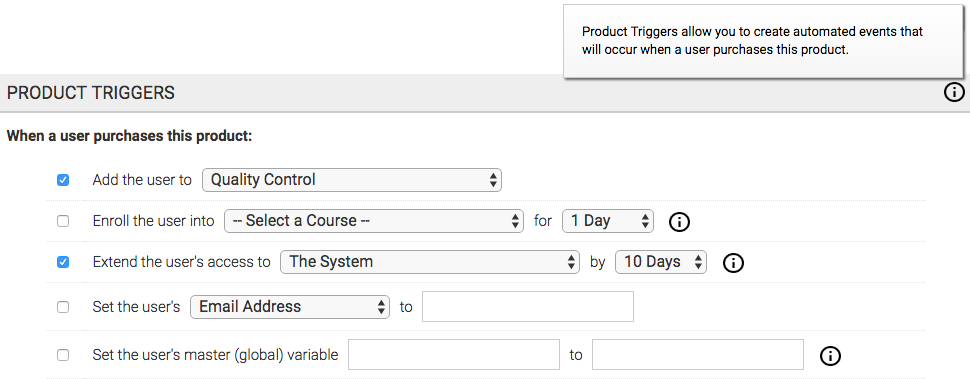Check the master (global) variable checkbox

(62, 356)
